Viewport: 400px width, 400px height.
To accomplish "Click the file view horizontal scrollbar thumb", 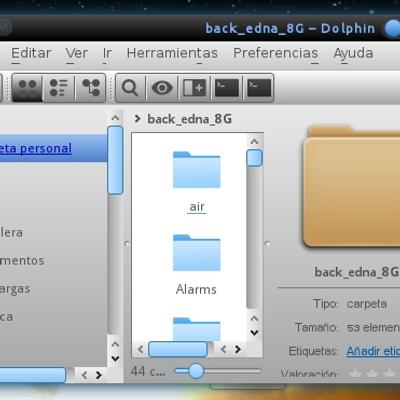I will point(178,349).
